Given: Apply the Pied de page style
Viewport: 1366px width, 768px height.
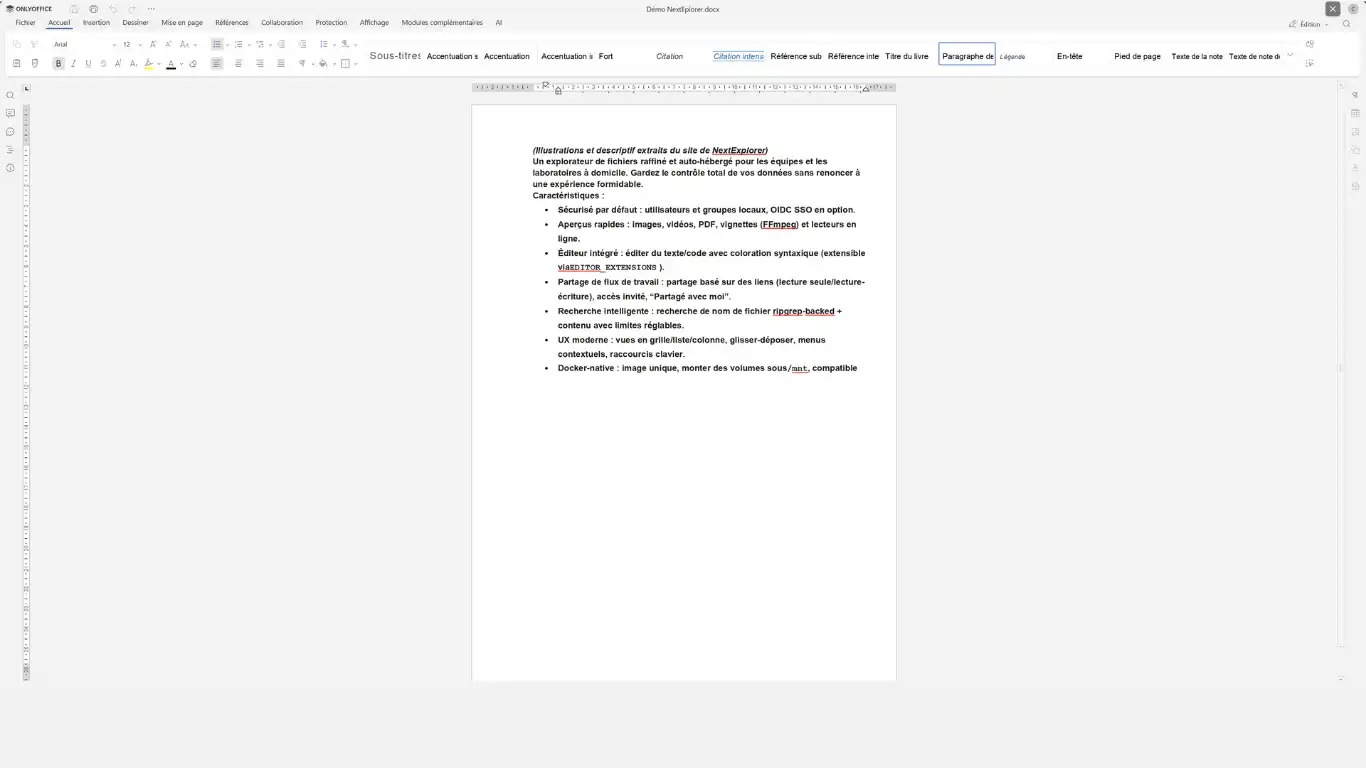Looking at the screenshot, I should 1138,56.
